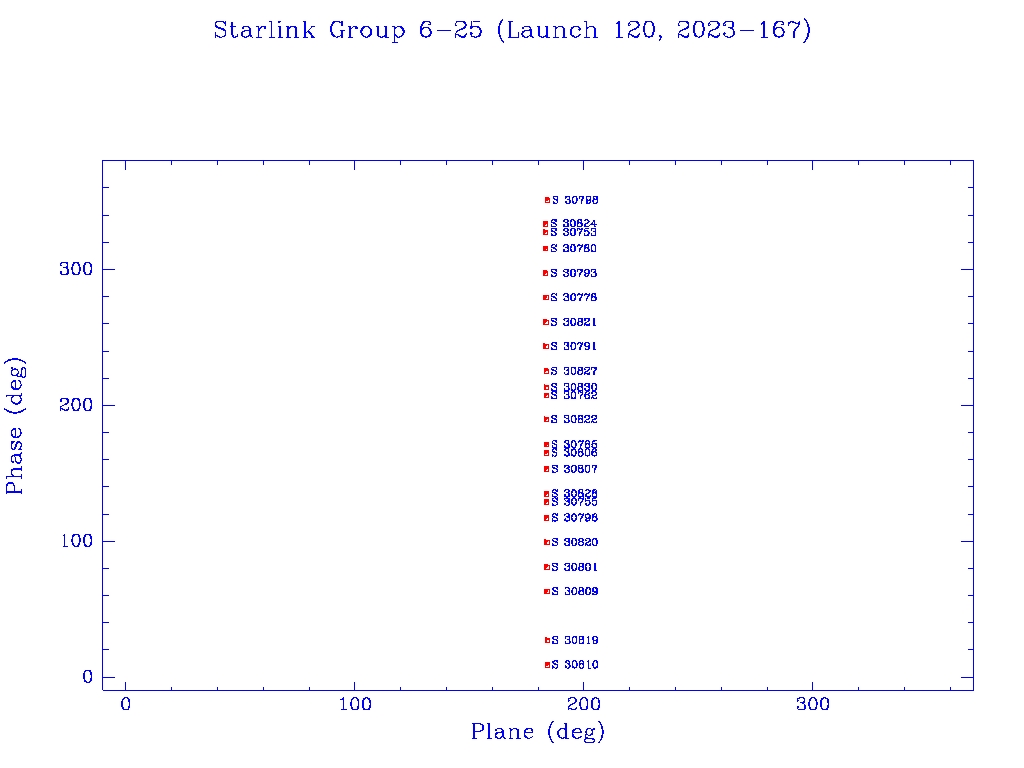
Task: Click the Phase (deg) axis label
Action: [15, 426]
